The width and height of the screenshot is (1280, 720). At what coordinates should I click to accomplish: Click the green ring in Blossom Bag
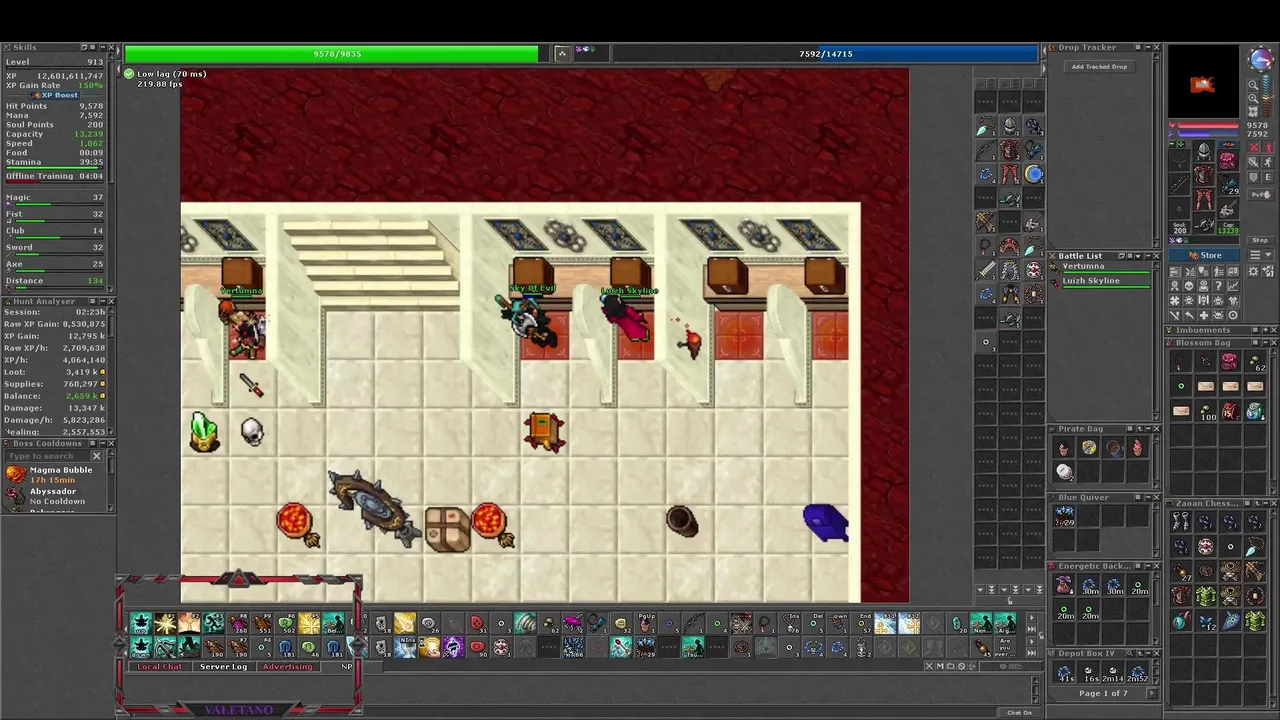pos(1181,386)
